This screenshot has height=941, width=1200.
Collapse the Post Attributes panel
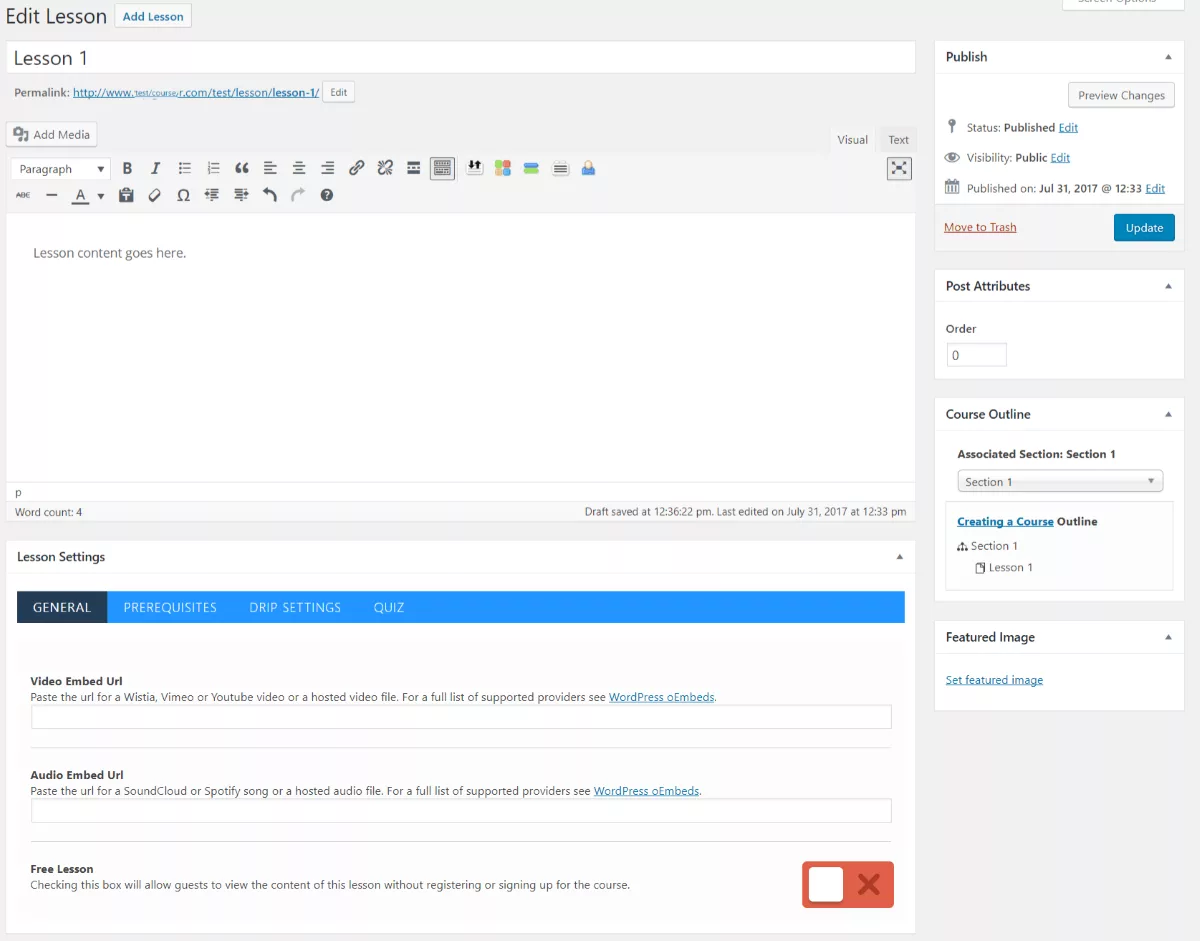(1168, 286)
